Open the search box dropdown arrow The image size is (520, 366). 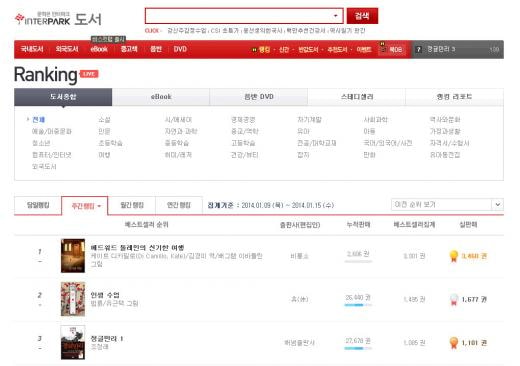click(336, 16)
